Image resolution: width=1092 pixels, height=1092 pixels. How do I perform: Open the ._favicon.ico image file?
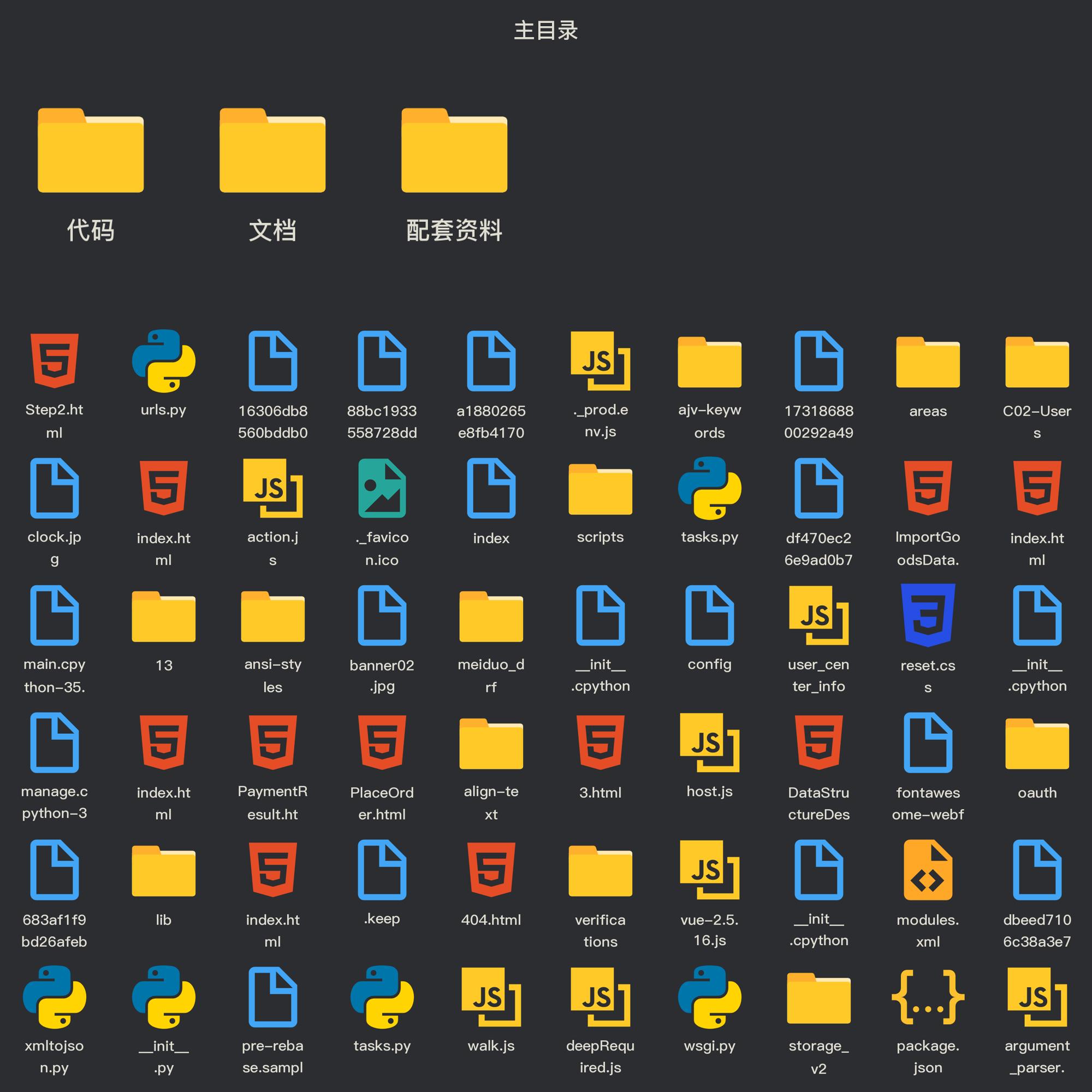[x=382, y=488]
